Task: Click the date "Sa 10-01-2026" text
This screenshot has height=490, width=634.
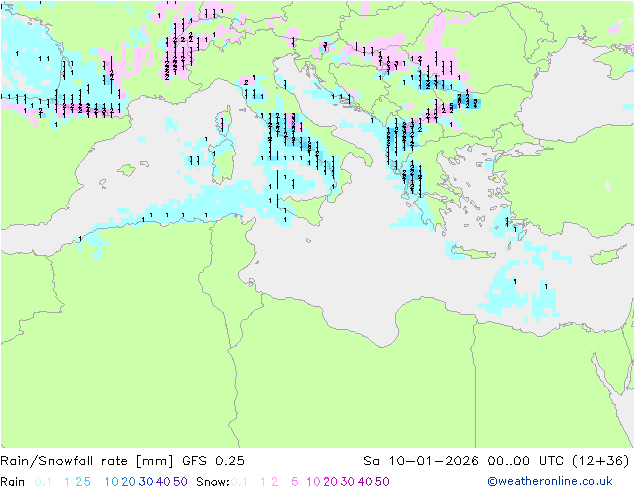Action: (421, 461)
